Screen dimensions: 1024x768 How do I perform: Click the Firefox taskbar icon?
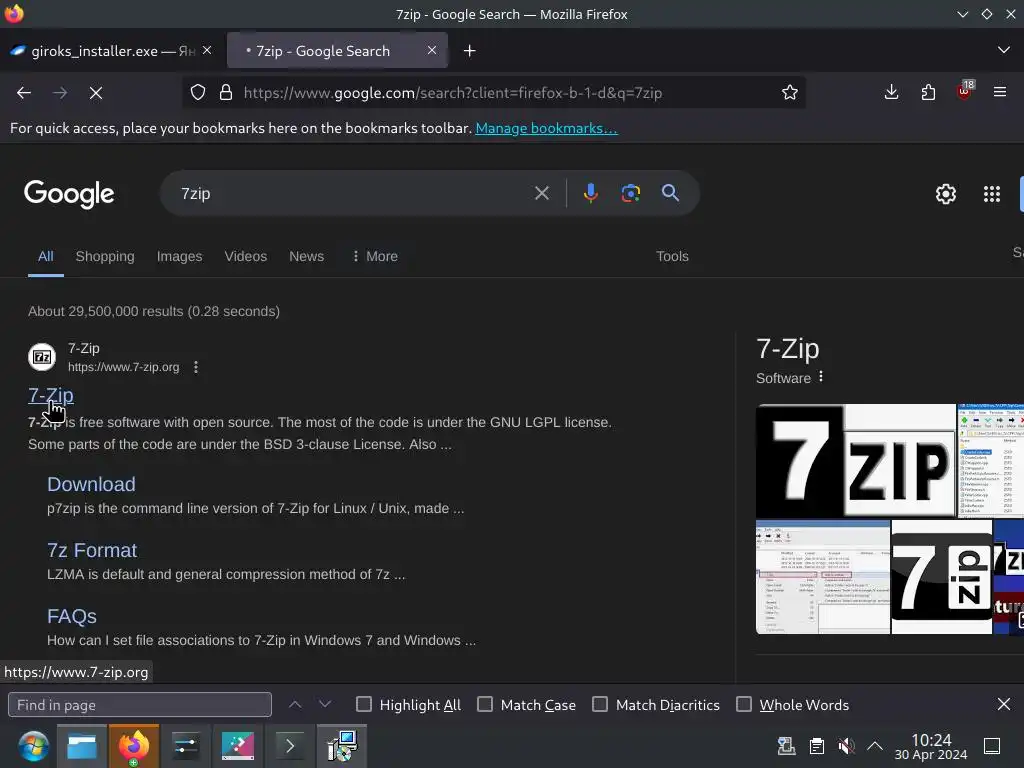click(x=133, y=746)
